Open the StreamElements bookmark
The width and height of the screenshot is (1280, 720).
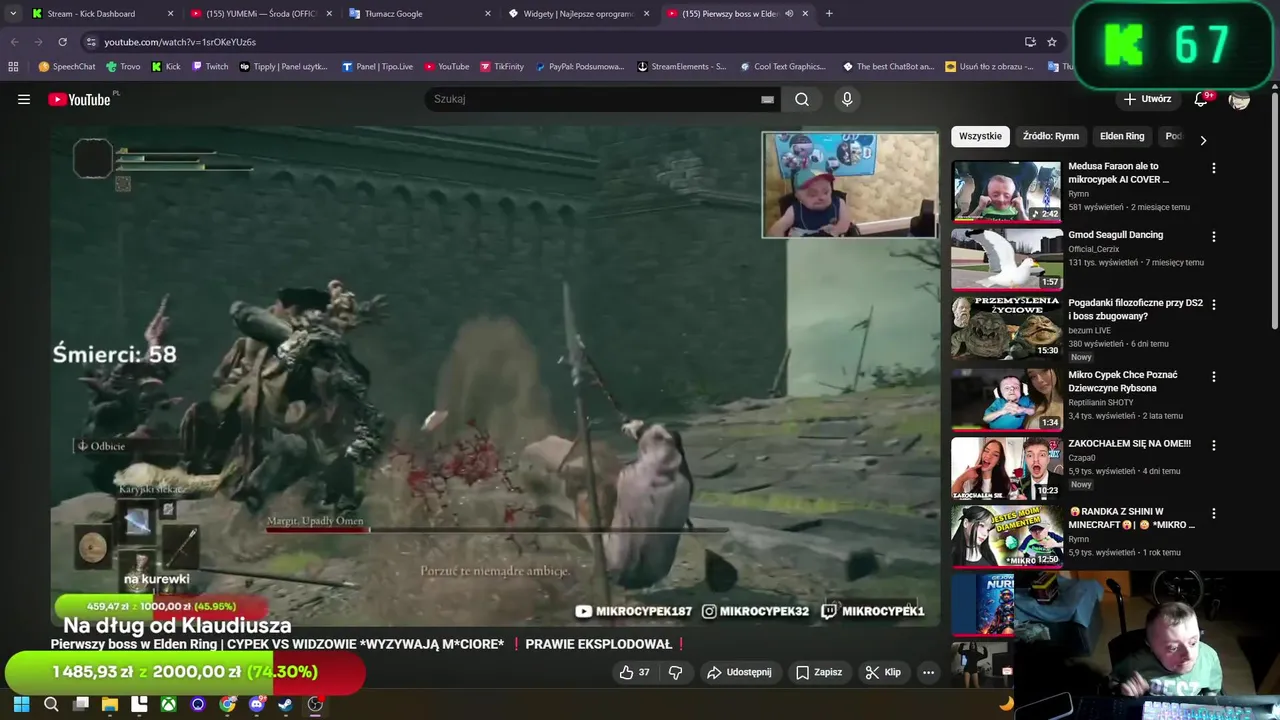[681, 66]
